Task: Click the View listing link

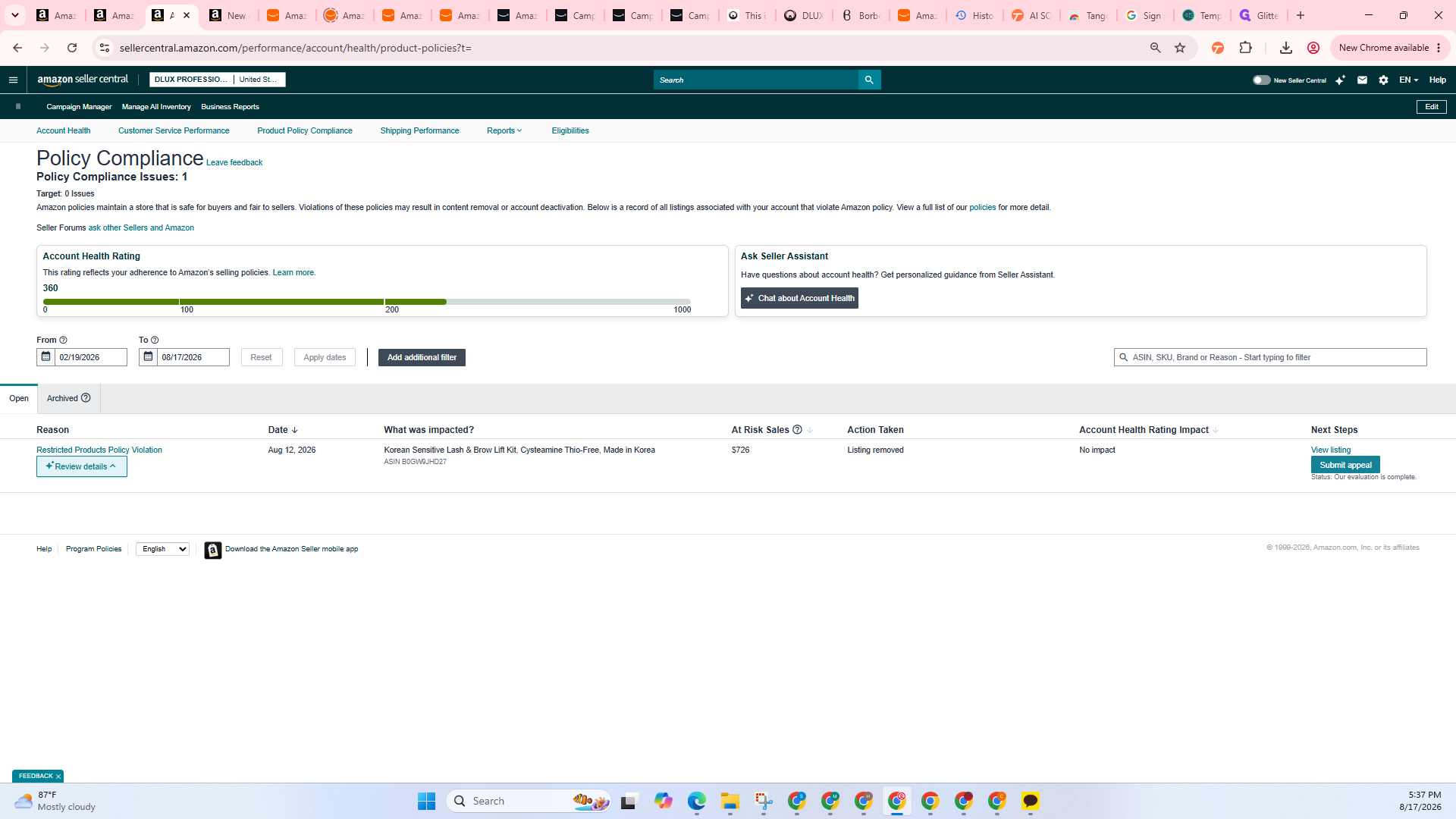Action: click(x=1331, y=450)
